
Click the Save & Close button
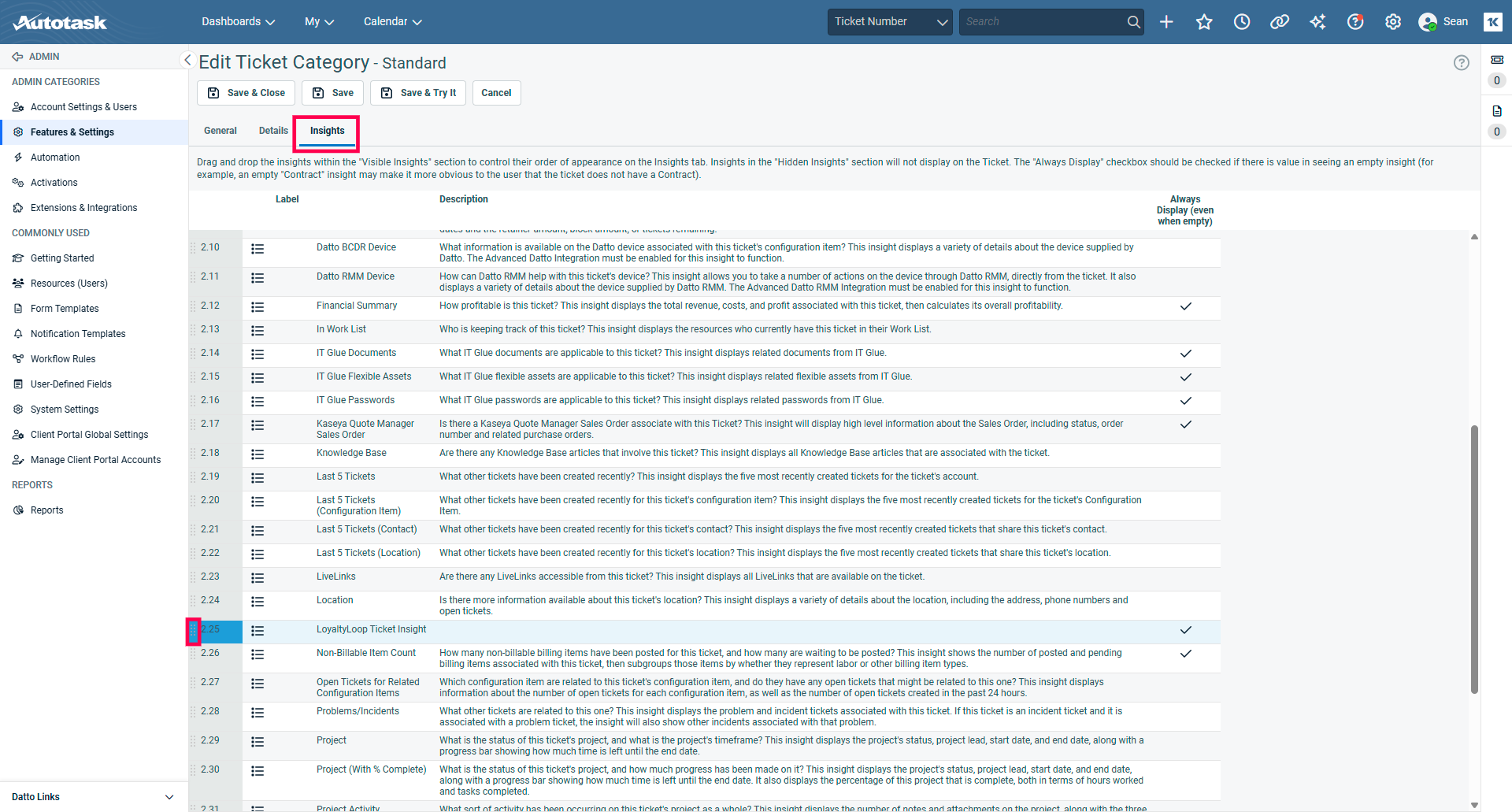coord(246,93)
